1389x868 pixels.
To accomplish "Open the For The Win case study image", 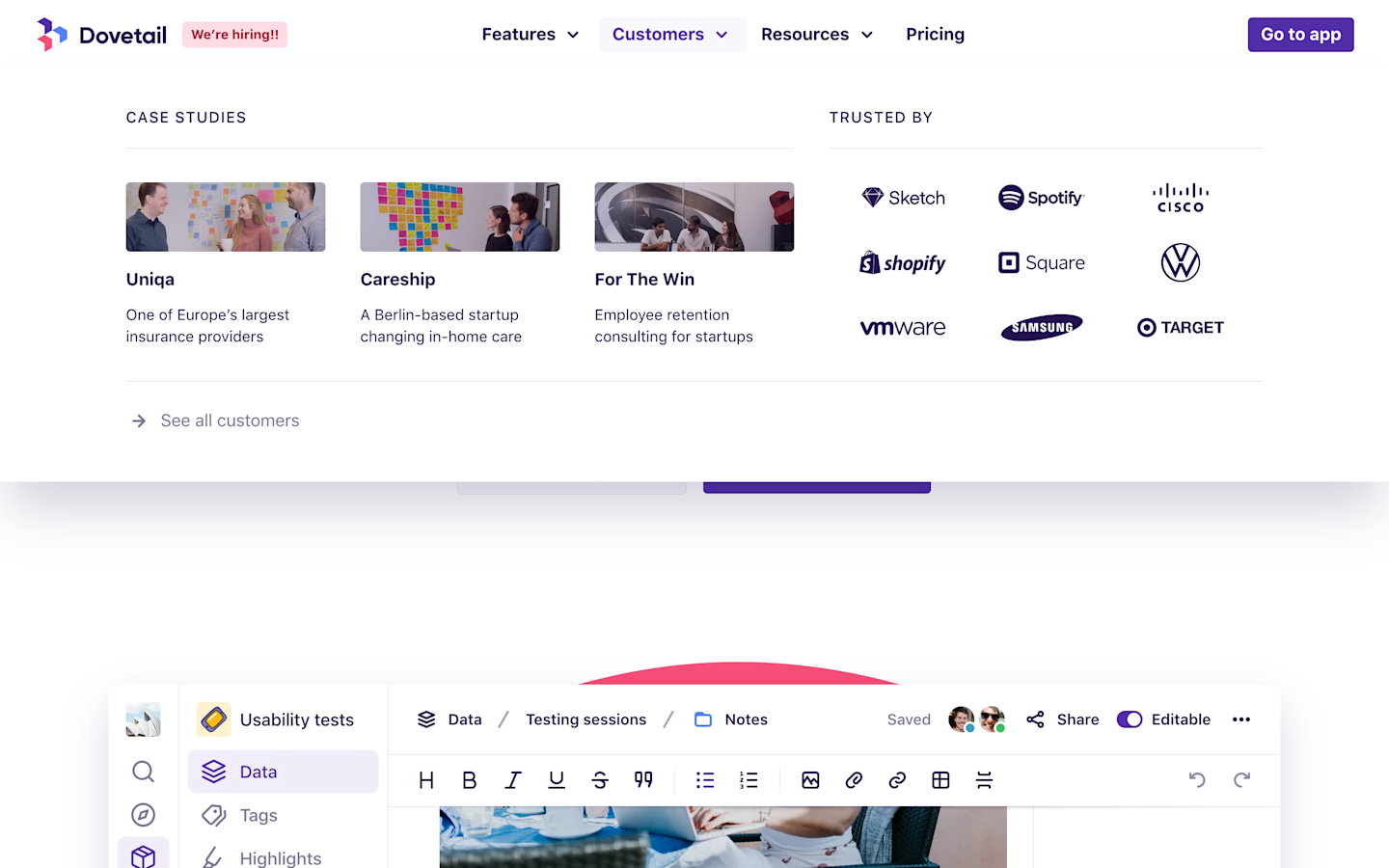I will (694, 217).
